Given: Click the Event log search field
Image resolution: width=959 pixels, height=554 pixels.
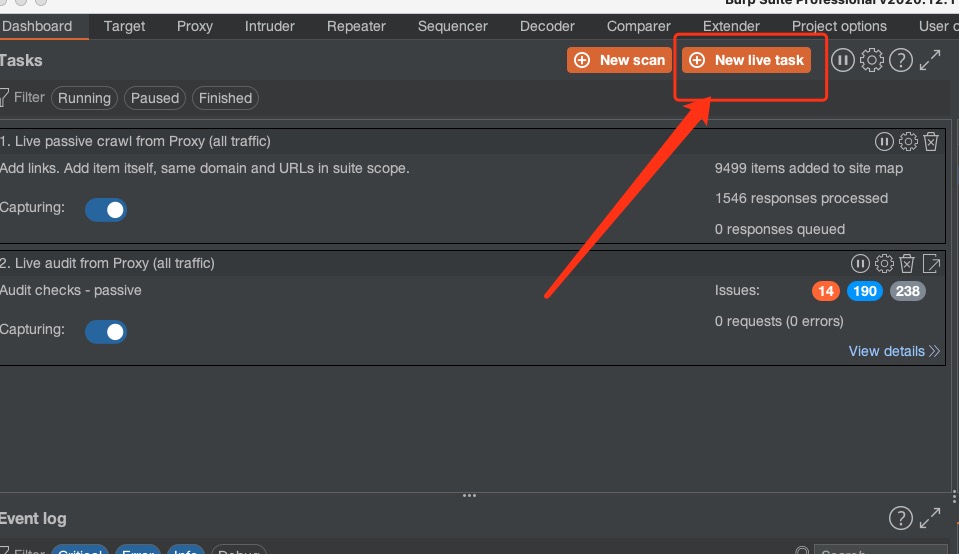Looking at the screenshot, I should click(881, 550).
